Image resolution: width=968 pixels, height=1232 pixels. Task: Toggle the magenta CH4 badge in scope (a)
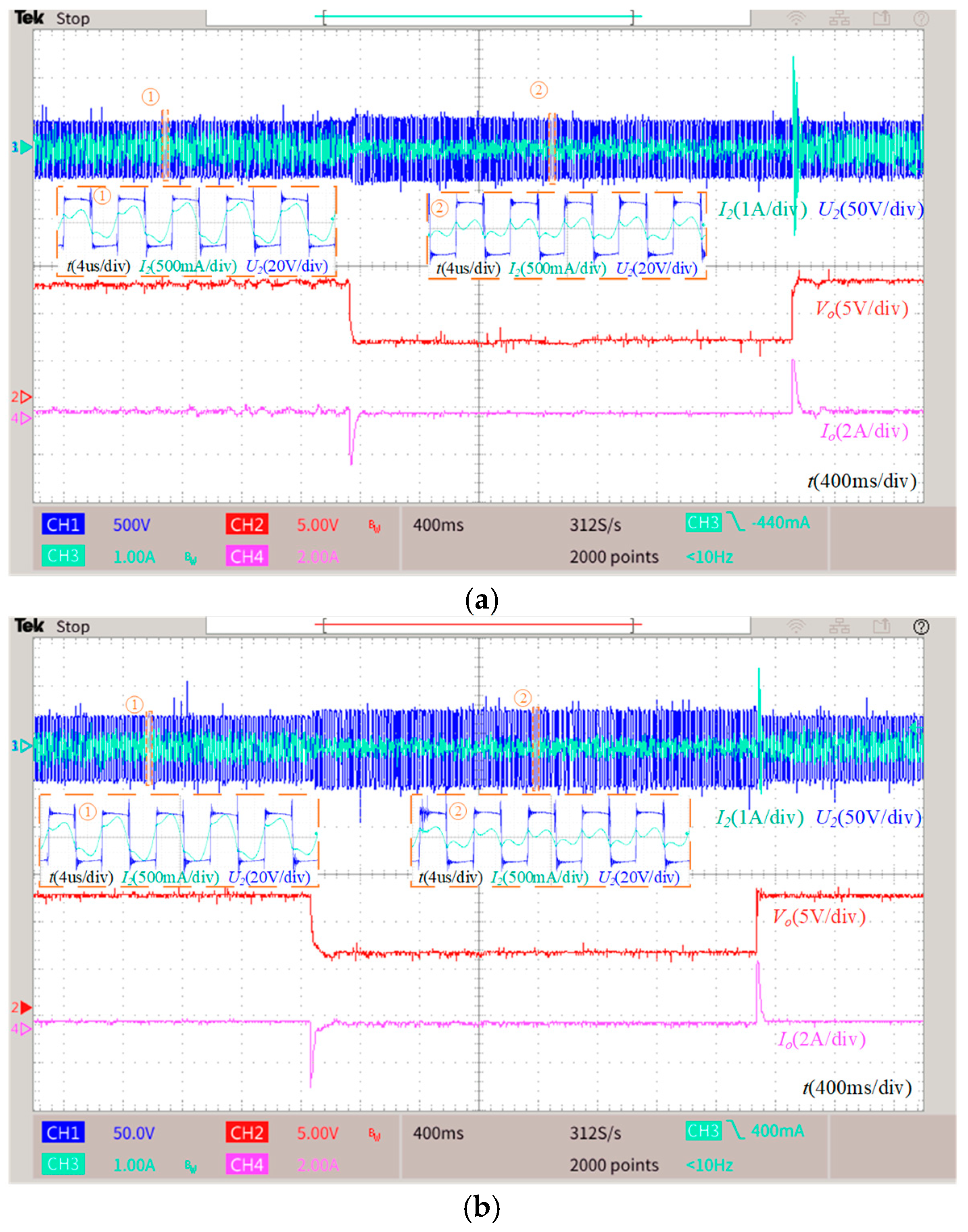point(246,557)
